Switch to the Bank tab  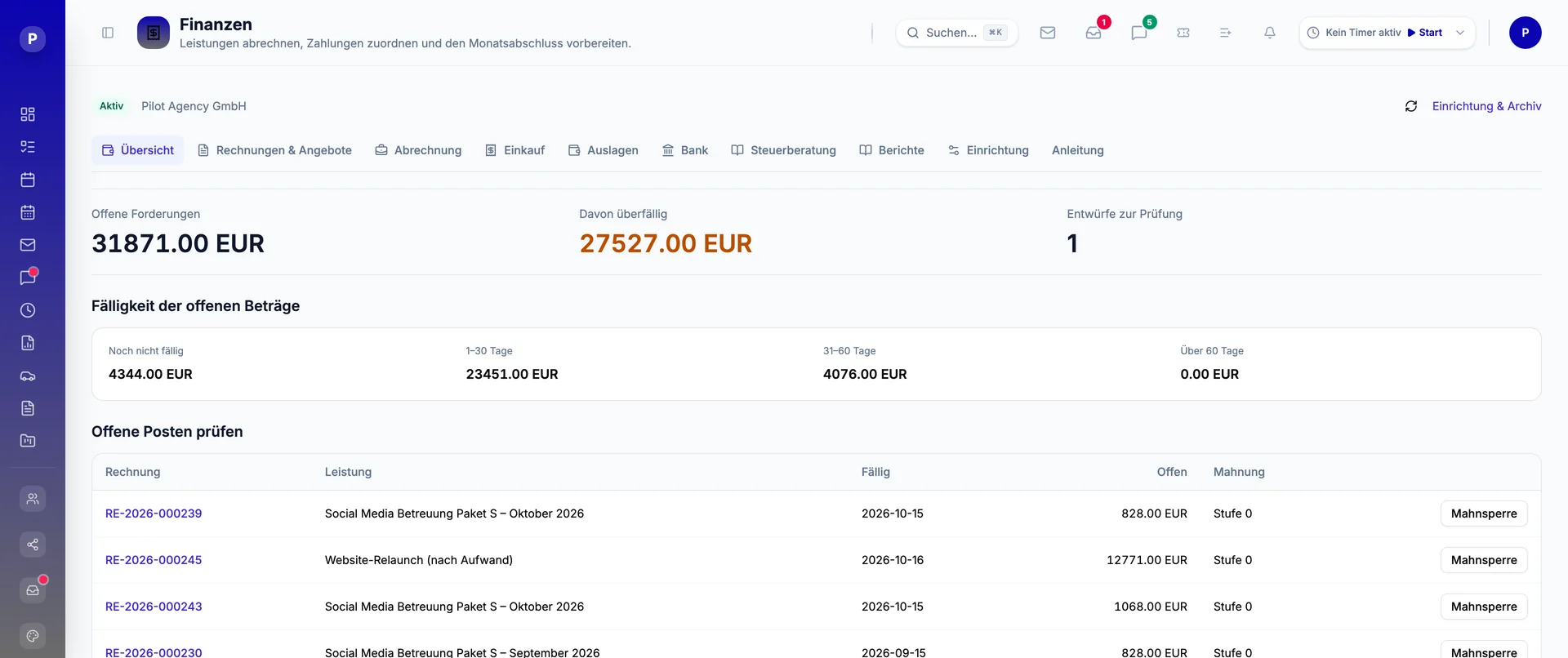(684, 150)
